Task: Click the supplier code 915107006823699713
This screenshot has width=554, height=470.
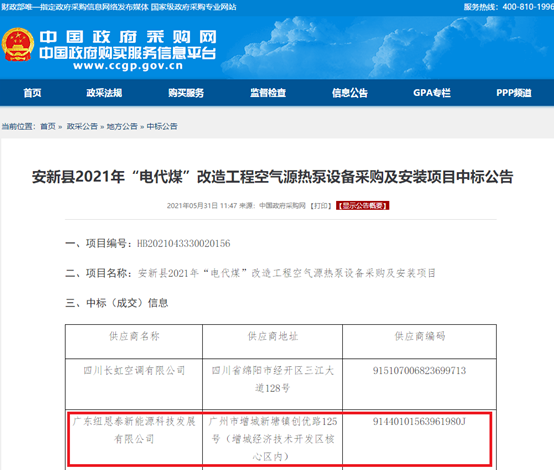Action: coord(419,371)
